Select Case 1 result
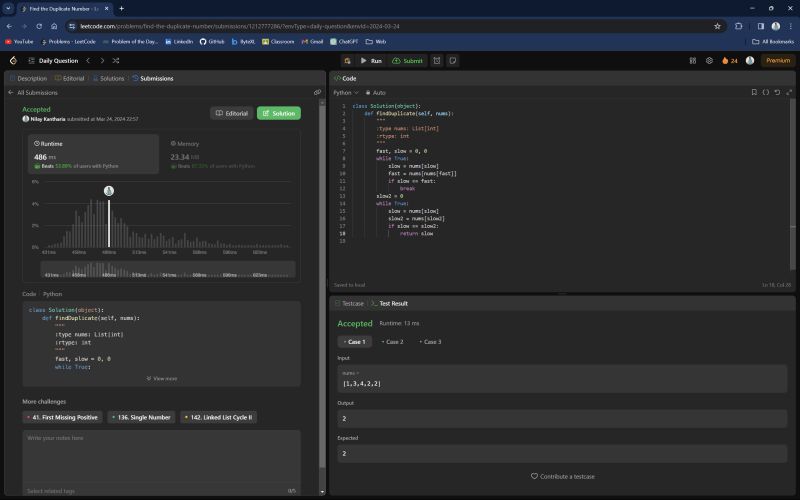800x500 pixels. pos(355,342)
